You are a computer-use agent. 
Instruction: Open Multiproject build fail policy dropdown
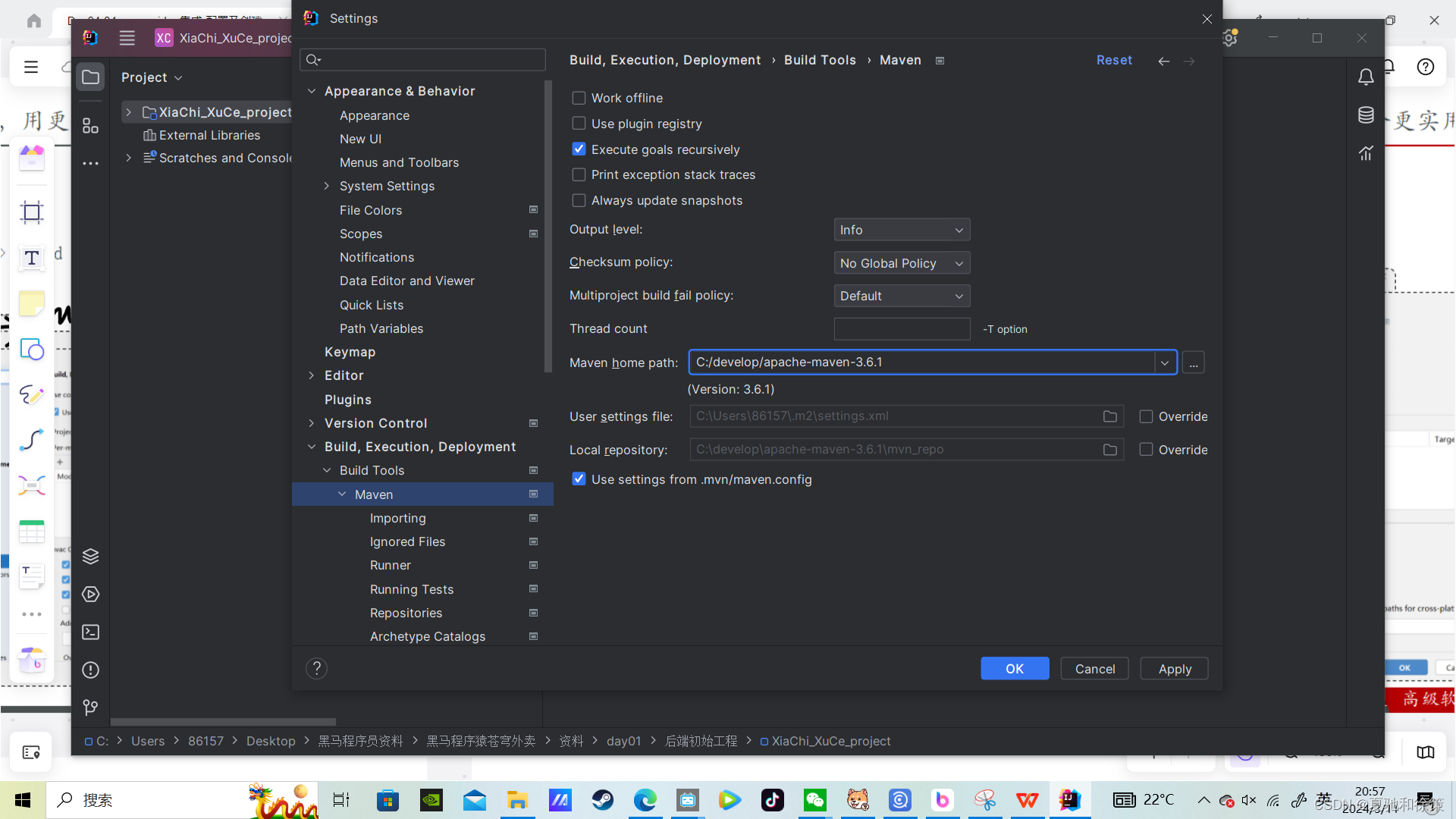point(902,296)
